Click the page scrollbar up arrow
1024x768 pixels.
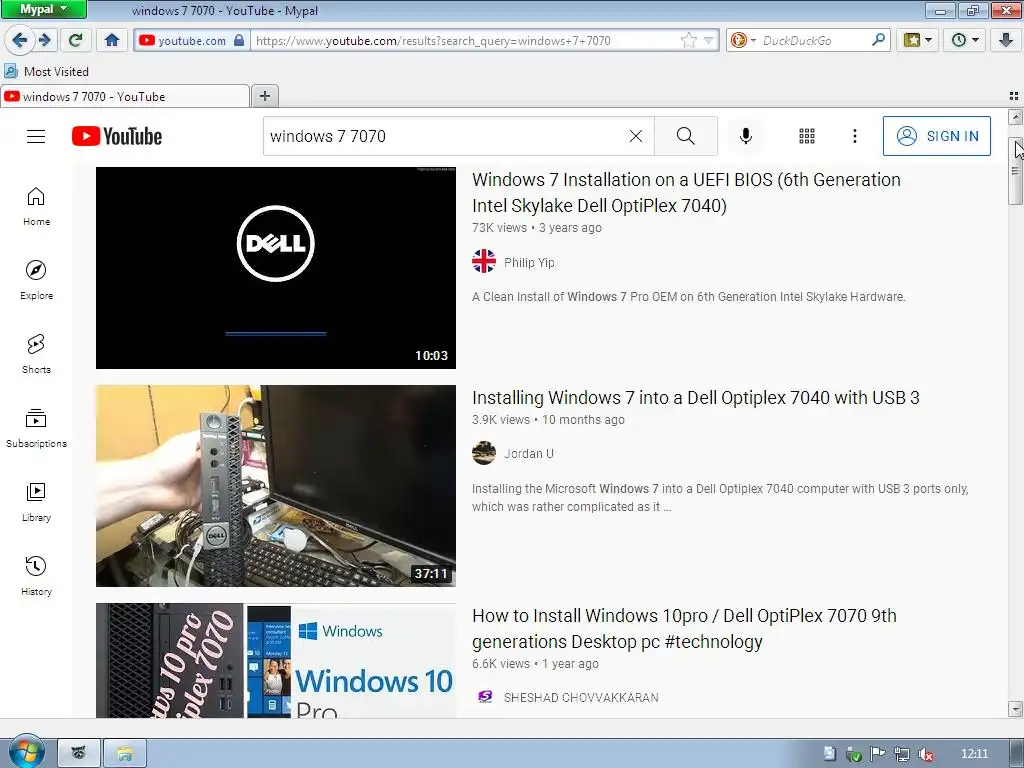(1015, 118)
